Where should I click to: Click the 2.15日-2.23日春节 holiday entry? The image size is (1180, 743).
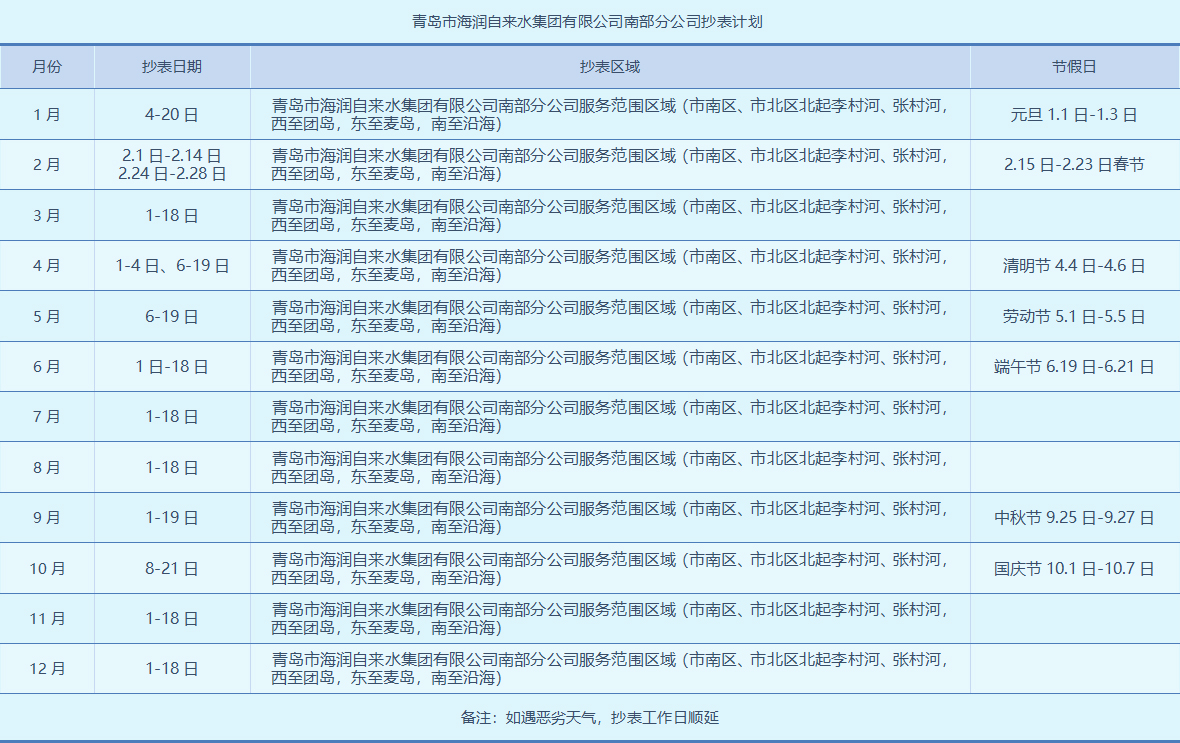pos(1073,164)
